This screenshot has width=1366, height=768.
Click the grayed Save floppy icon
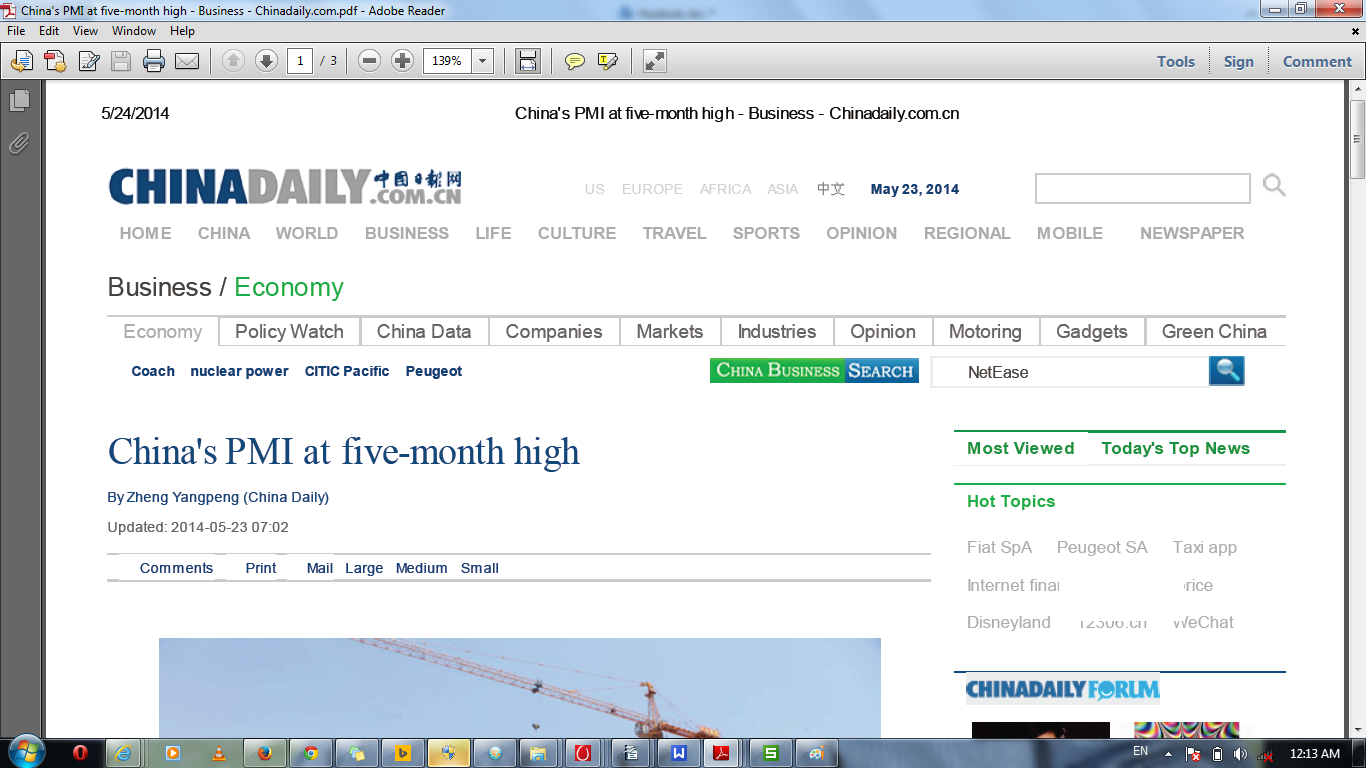(x=121, y=61)
